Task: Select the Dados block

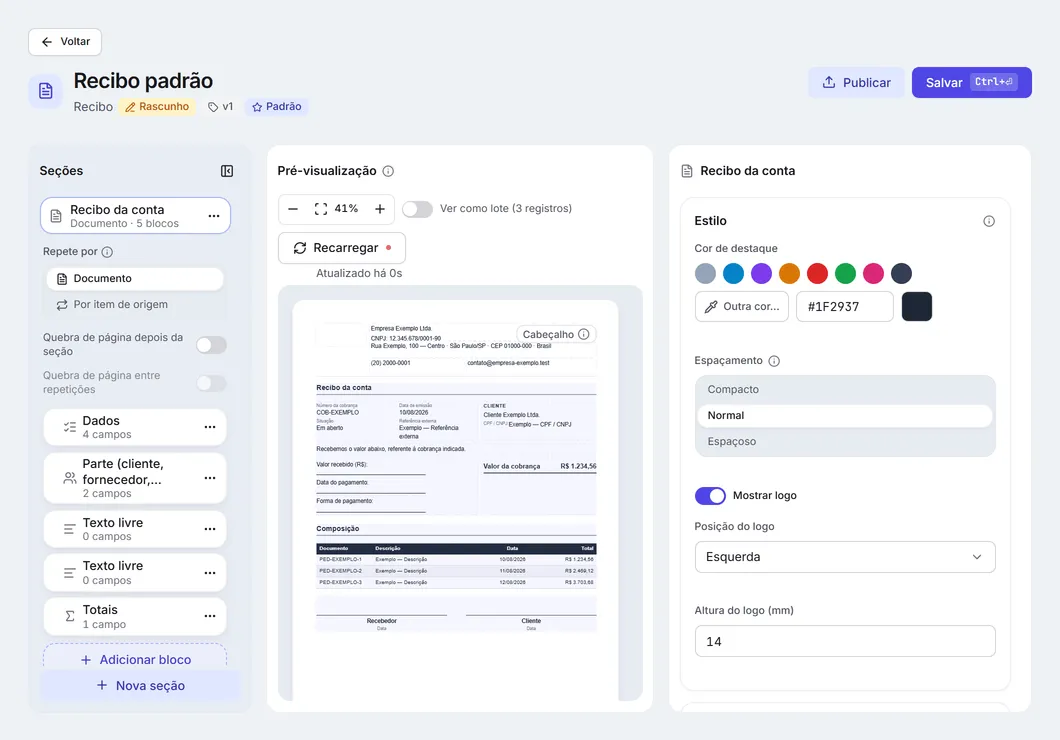Action: [x=135, y=427]
